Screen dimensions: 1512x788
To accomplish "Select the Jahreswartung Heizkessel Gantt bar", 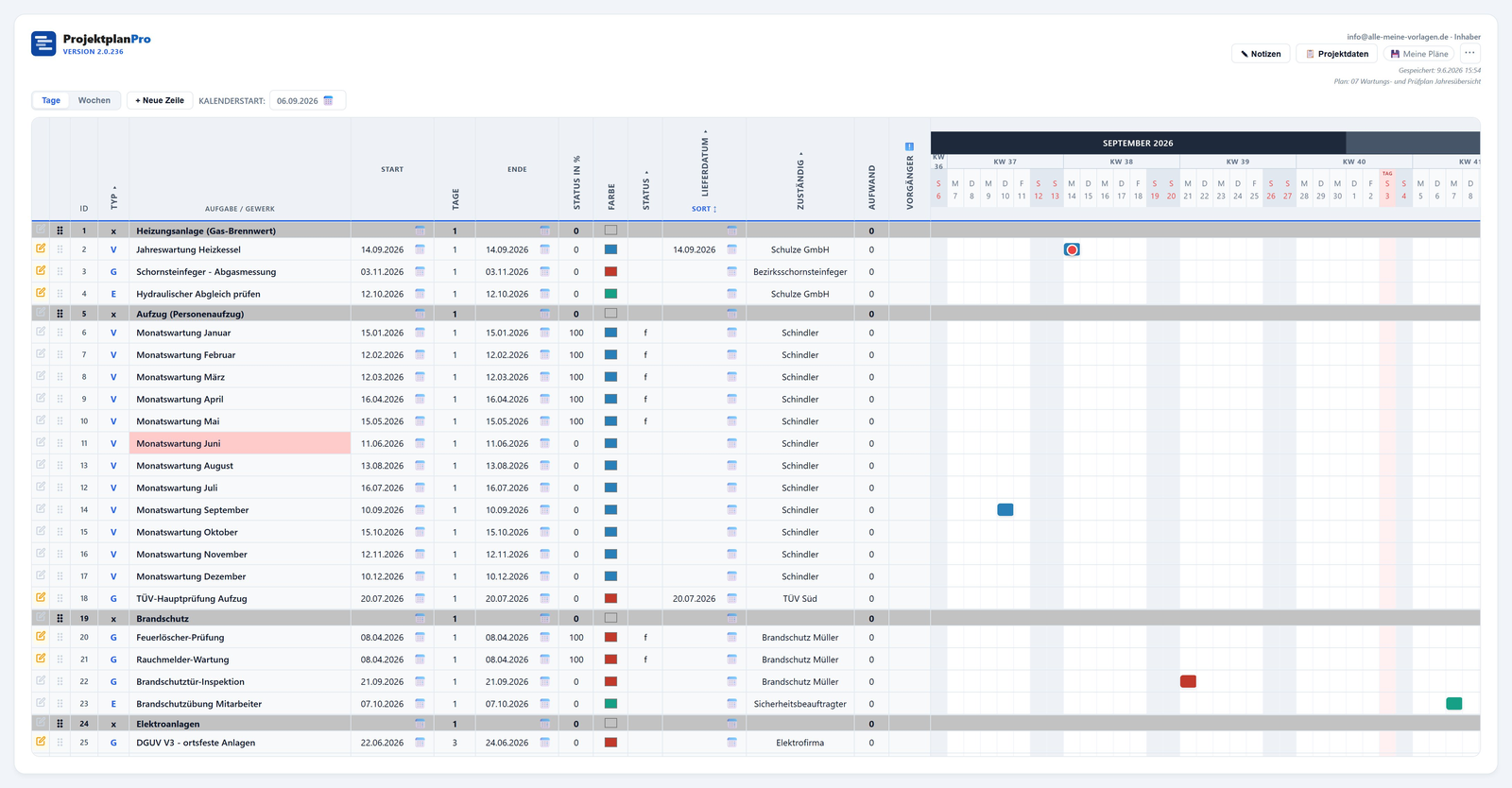I will pos(1072,249).
